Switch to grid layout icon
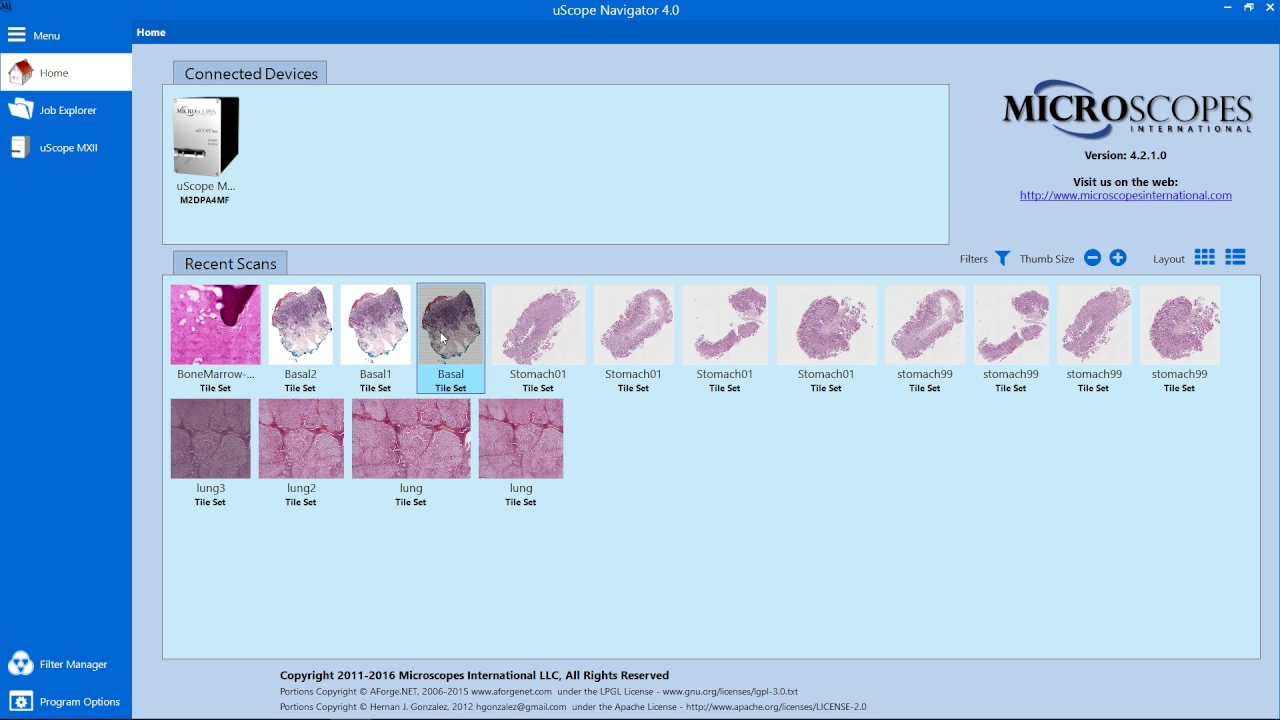Screen dimensions: 1280x720 point(1205,257)
